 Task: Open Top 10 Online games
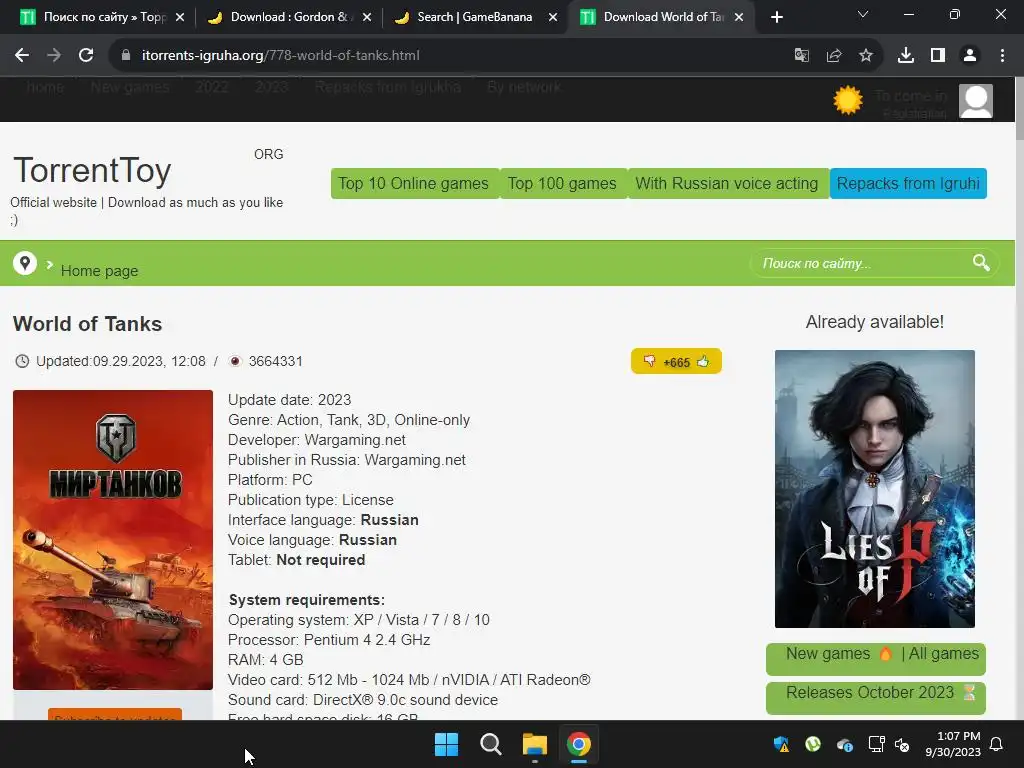(414, 184)
